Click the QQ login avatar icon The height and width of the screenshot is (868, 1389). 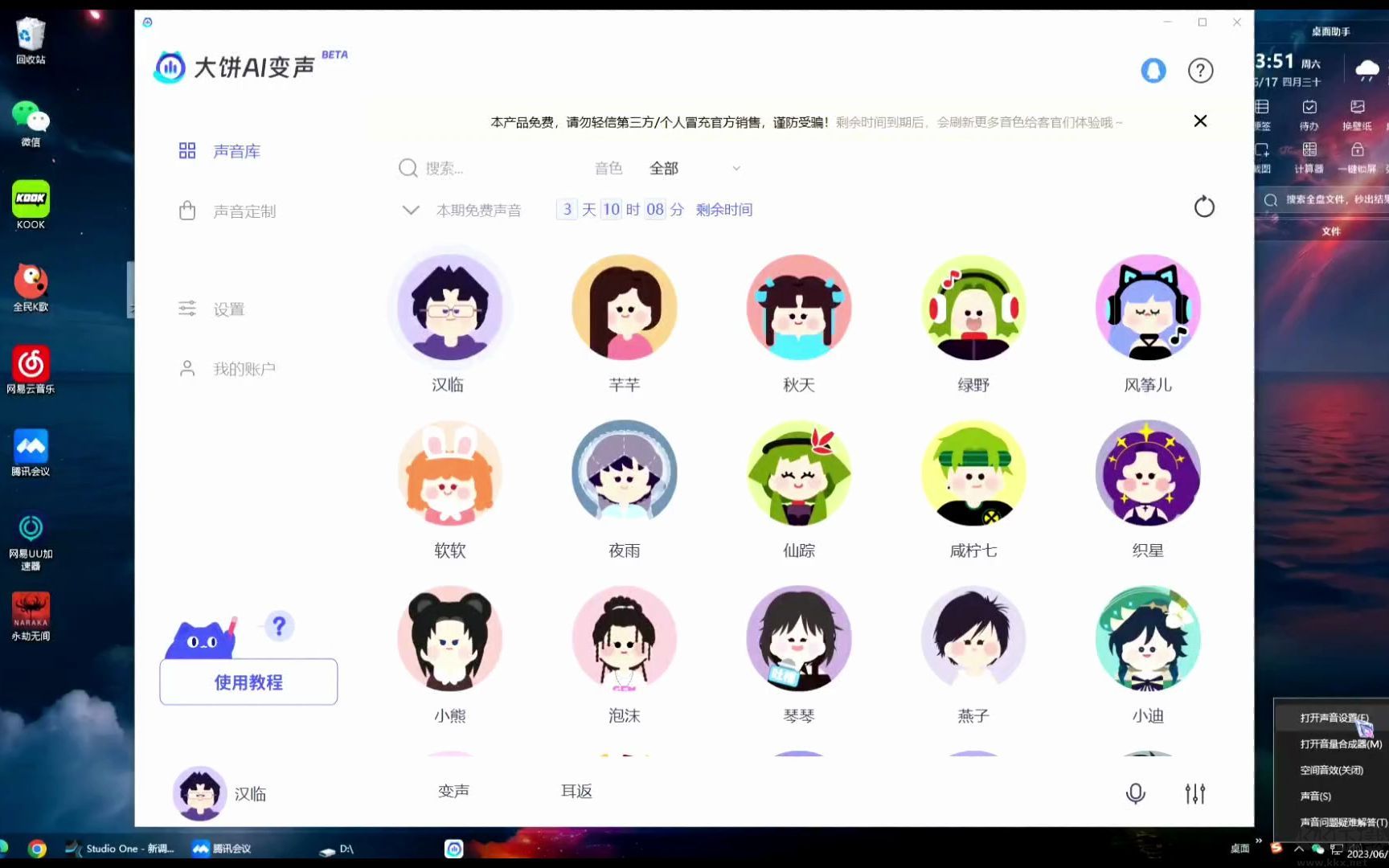(x=1153, y=71)
